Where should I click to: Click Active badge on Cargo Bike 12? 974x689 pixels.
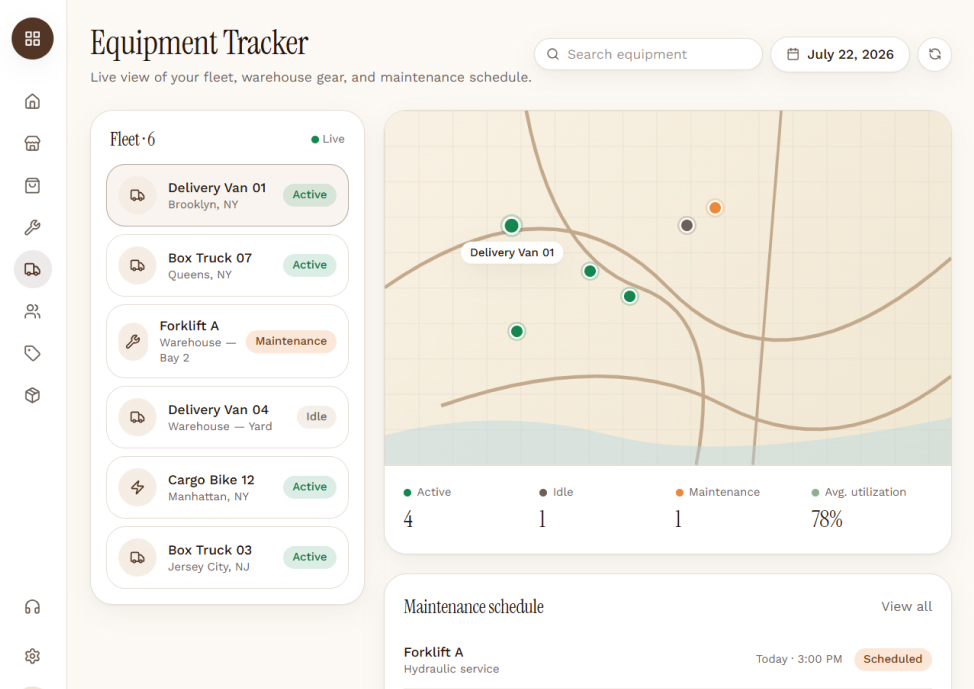(309, 486)
